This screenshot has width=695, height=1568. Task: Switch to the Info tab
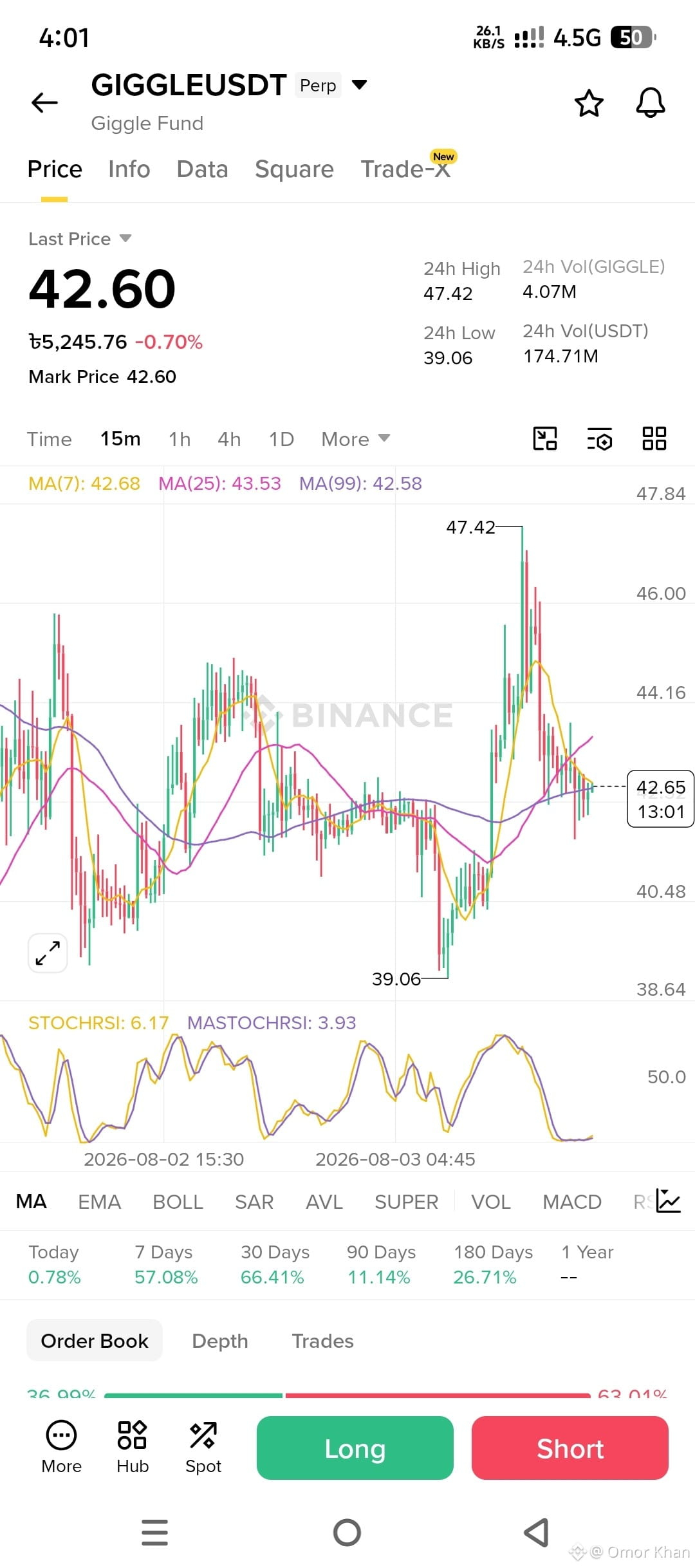129,169
